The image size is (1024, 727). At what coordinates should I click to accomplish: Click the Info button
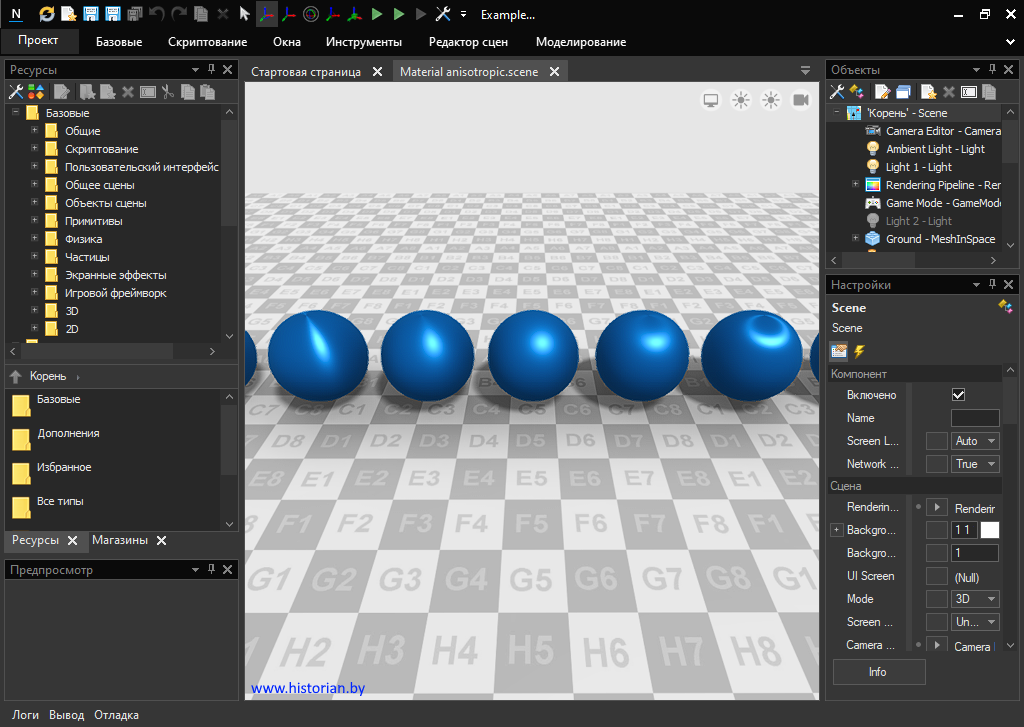878,672
